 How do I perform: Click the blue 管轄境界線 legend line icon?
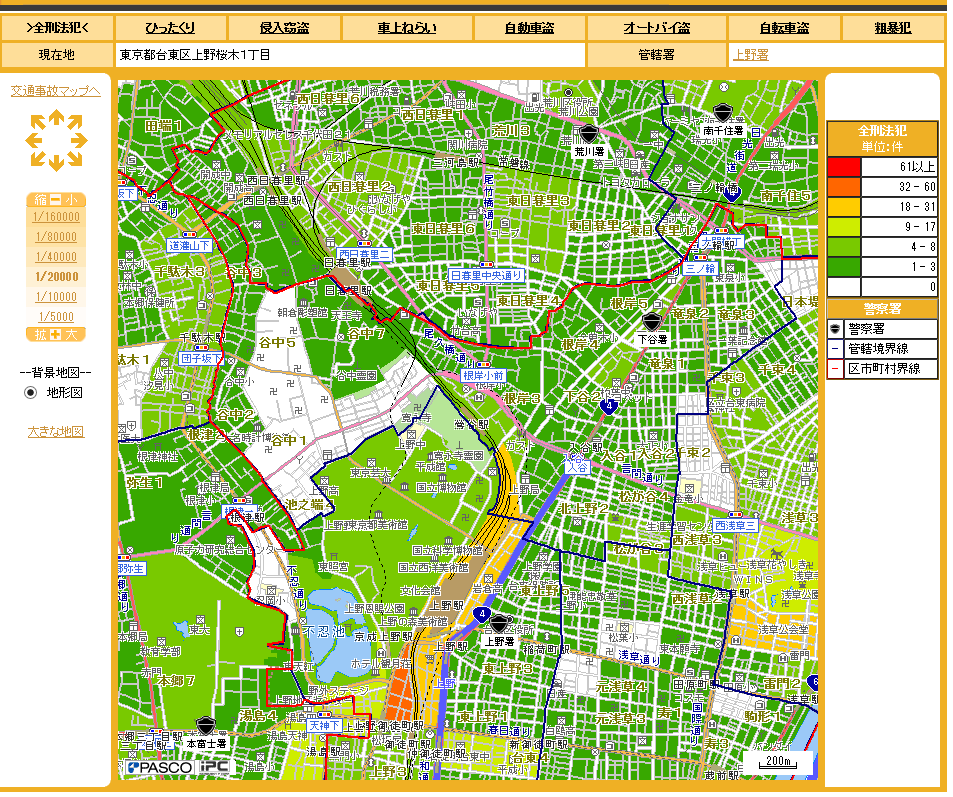click(x=835, y=349)
